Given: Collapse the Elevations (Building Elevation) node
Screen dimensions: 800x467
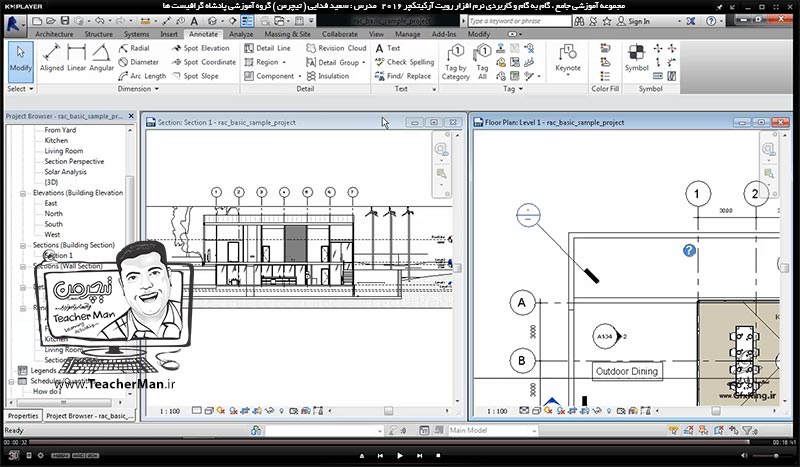Looking at the screenshot, I should pyautogui.click(x=23, y=193).
